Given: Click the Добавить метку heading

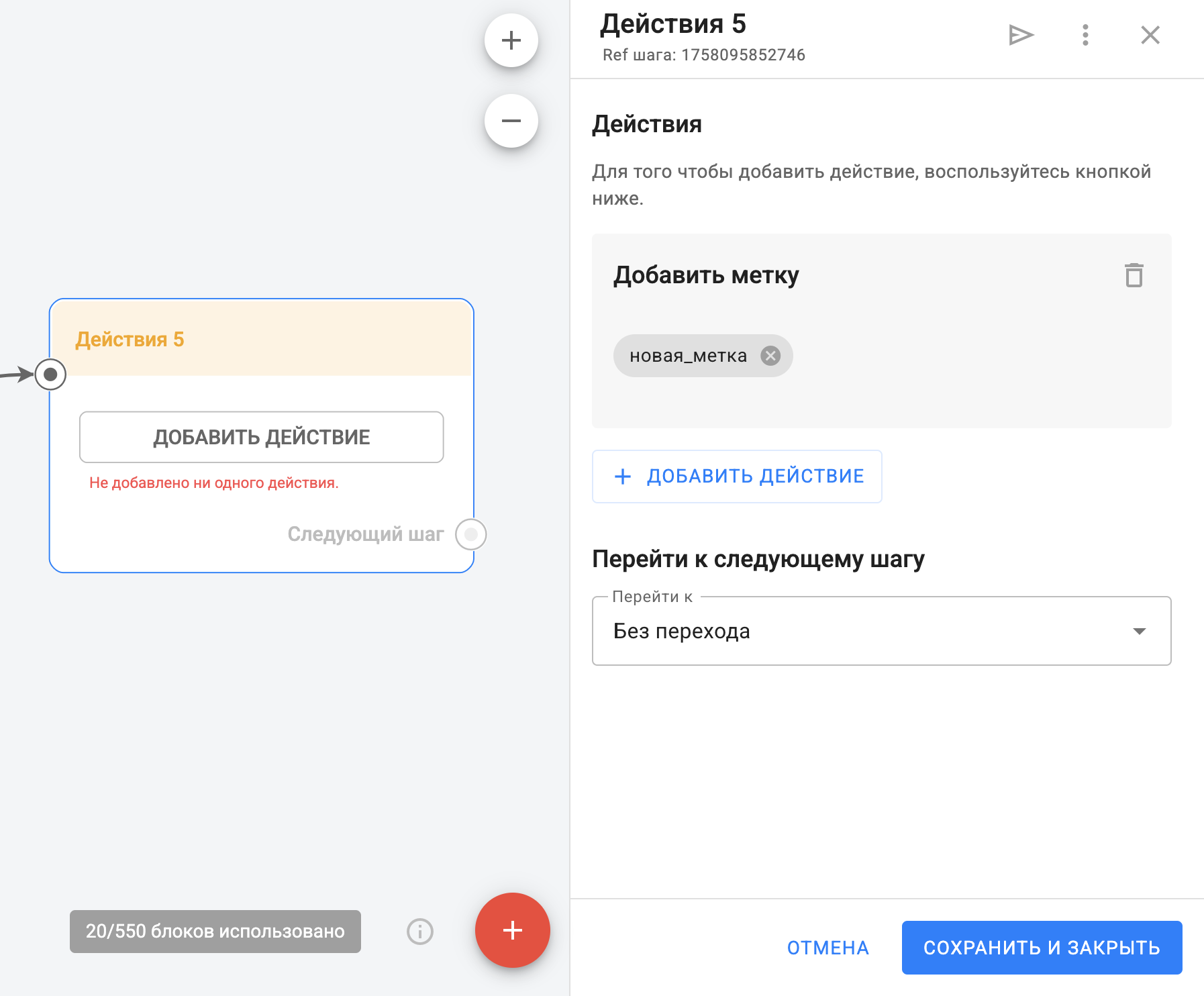Looking at the screenshot, I should pos(706,276).
